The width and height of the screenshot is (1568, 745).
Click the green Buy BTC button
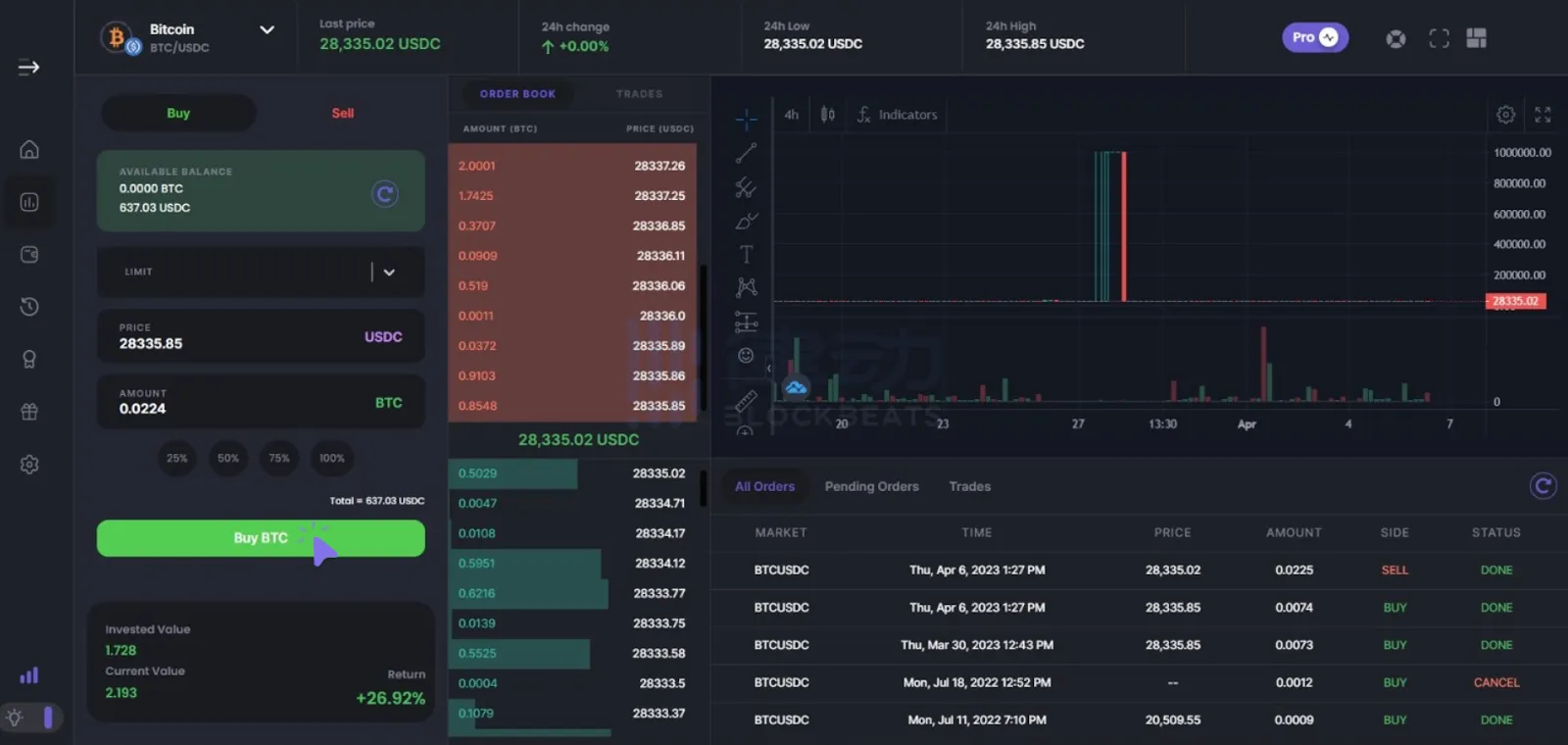coord(261,538)
